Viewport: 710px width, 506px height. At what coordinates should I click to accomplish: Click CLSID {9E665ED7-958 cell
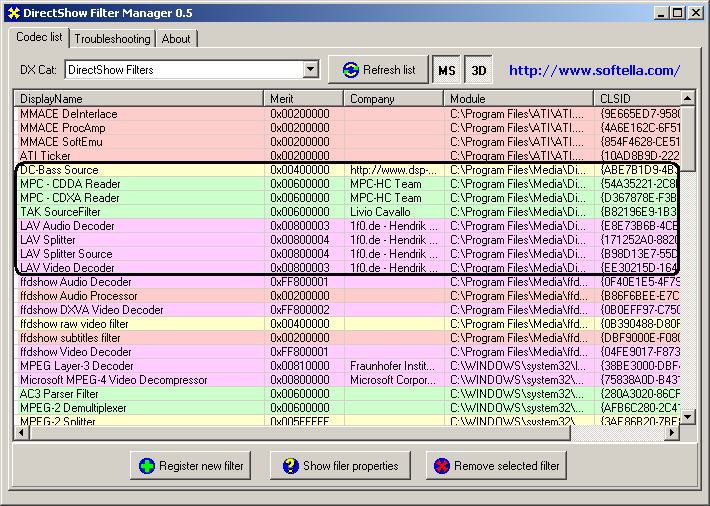click(x=638, y=114)
